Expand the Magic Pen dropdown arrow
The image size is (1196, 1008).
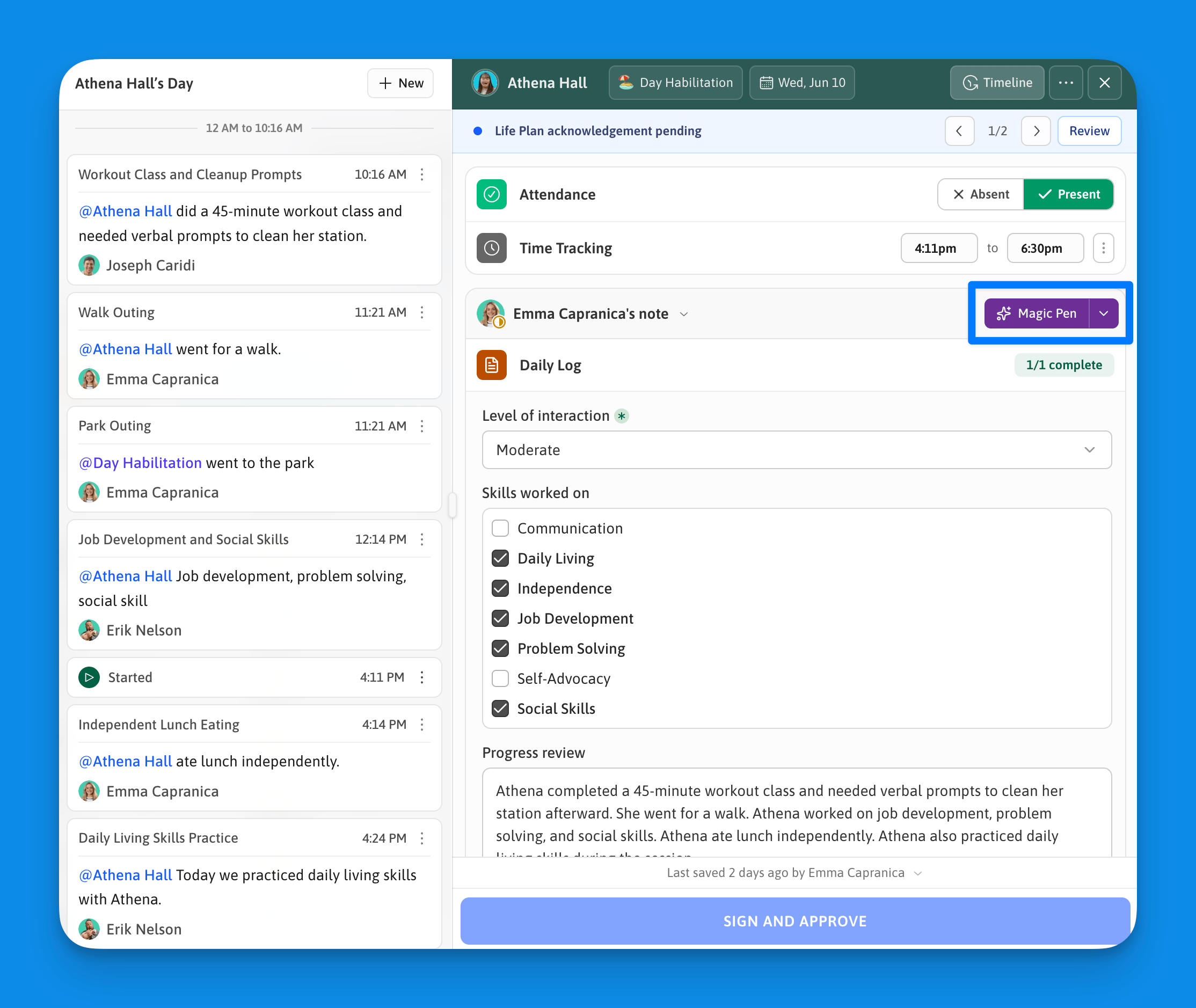click(x=1104, y=313)
